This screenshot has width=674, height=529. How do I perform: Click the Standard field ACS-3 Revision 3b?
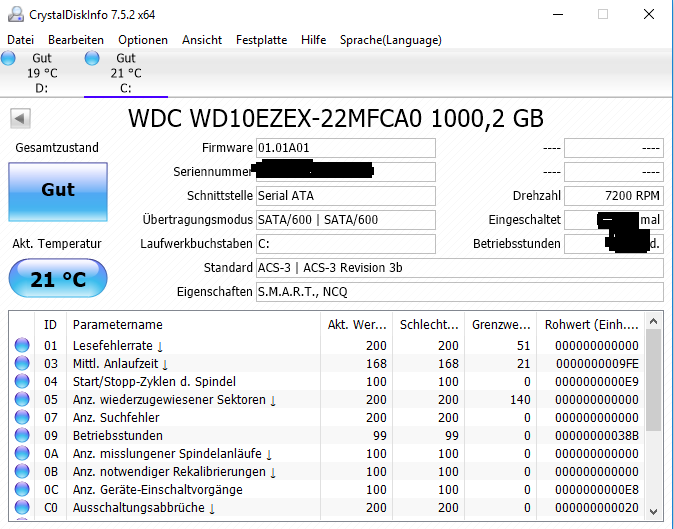tap(460, 268)
